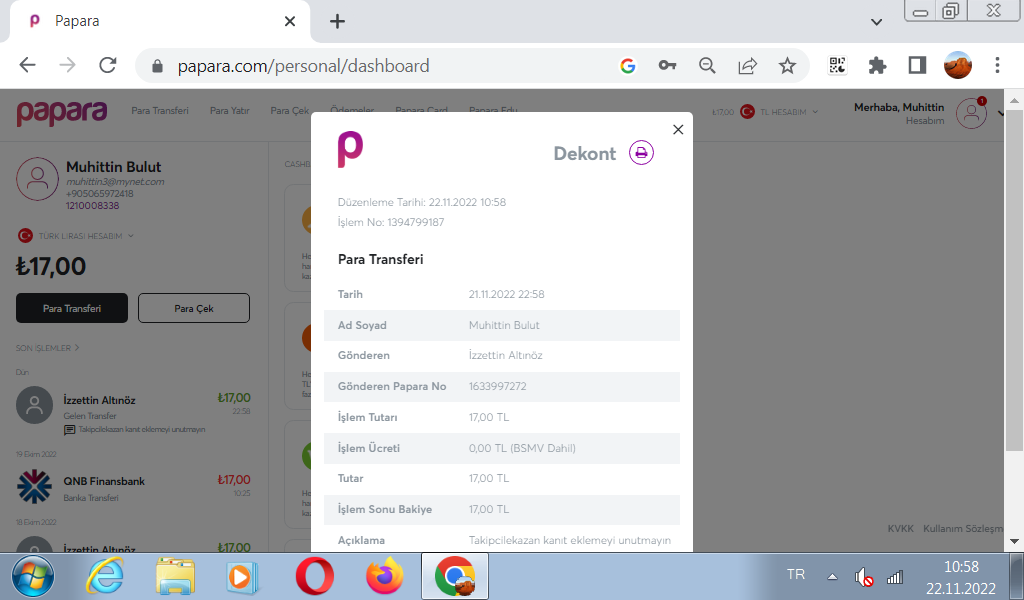Open a new browser tab

[x=338, y=21]
